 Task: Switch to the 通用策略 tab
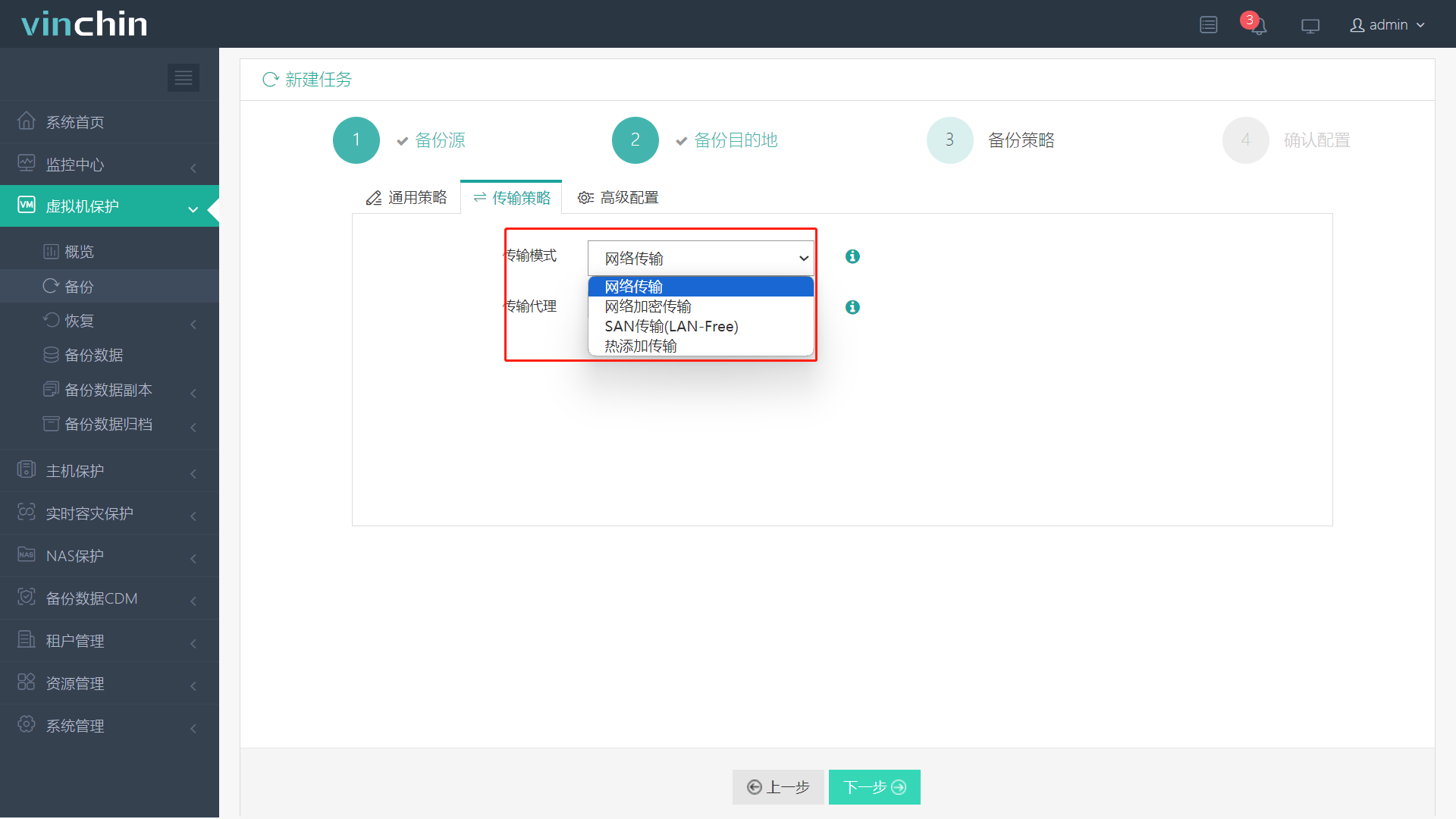[406, 198]
